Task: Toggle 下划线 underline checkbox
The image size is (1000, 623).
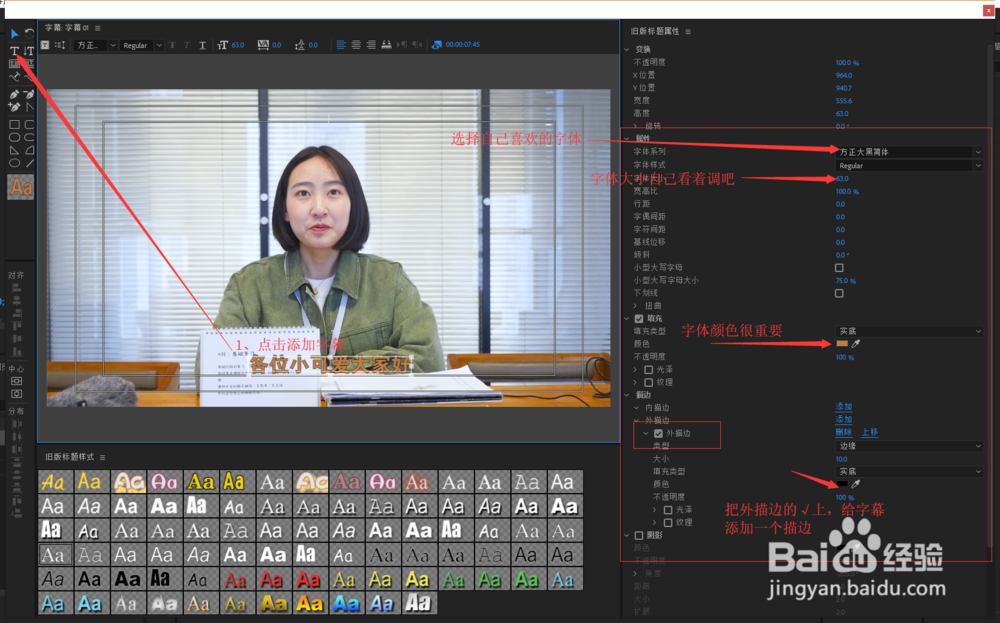Action: [839, 293]
